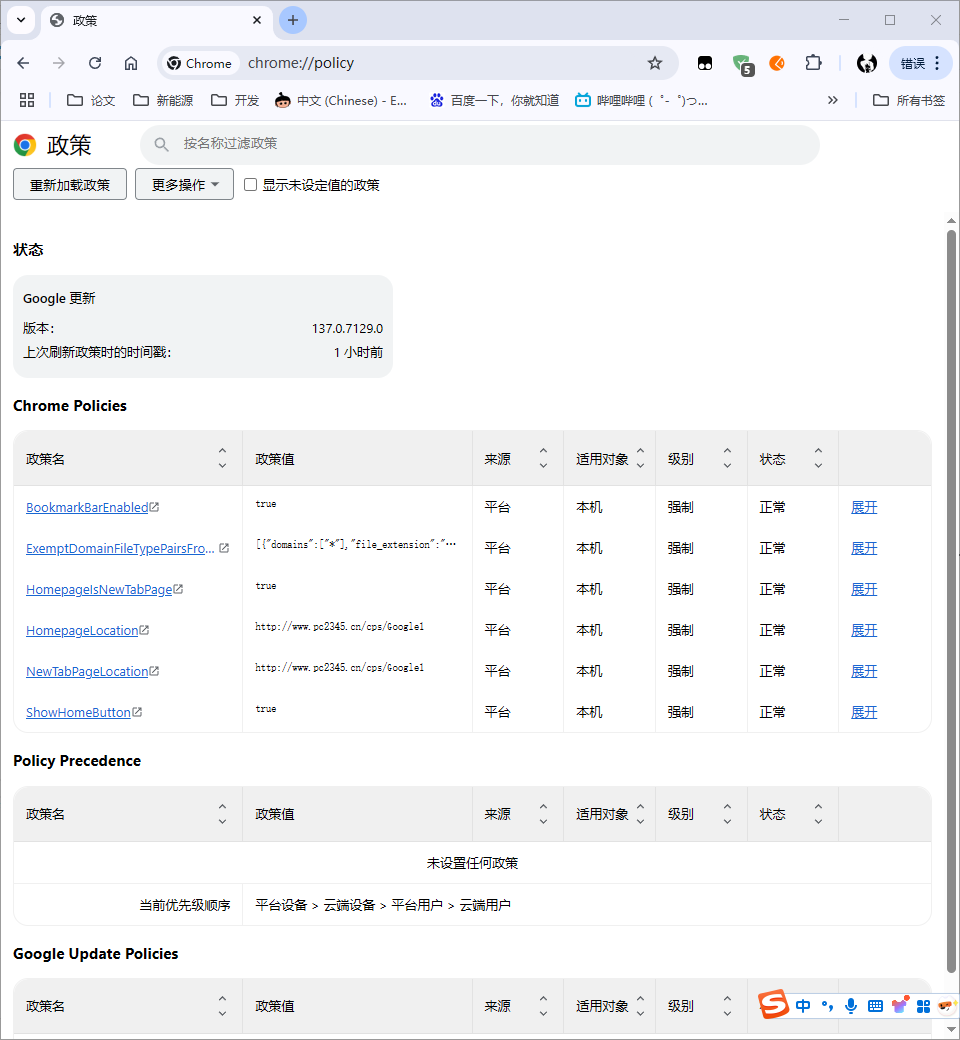This screenshot has height=1040, width=960.
Task: Click the forward navigation arrow
Action: (59, 63)
